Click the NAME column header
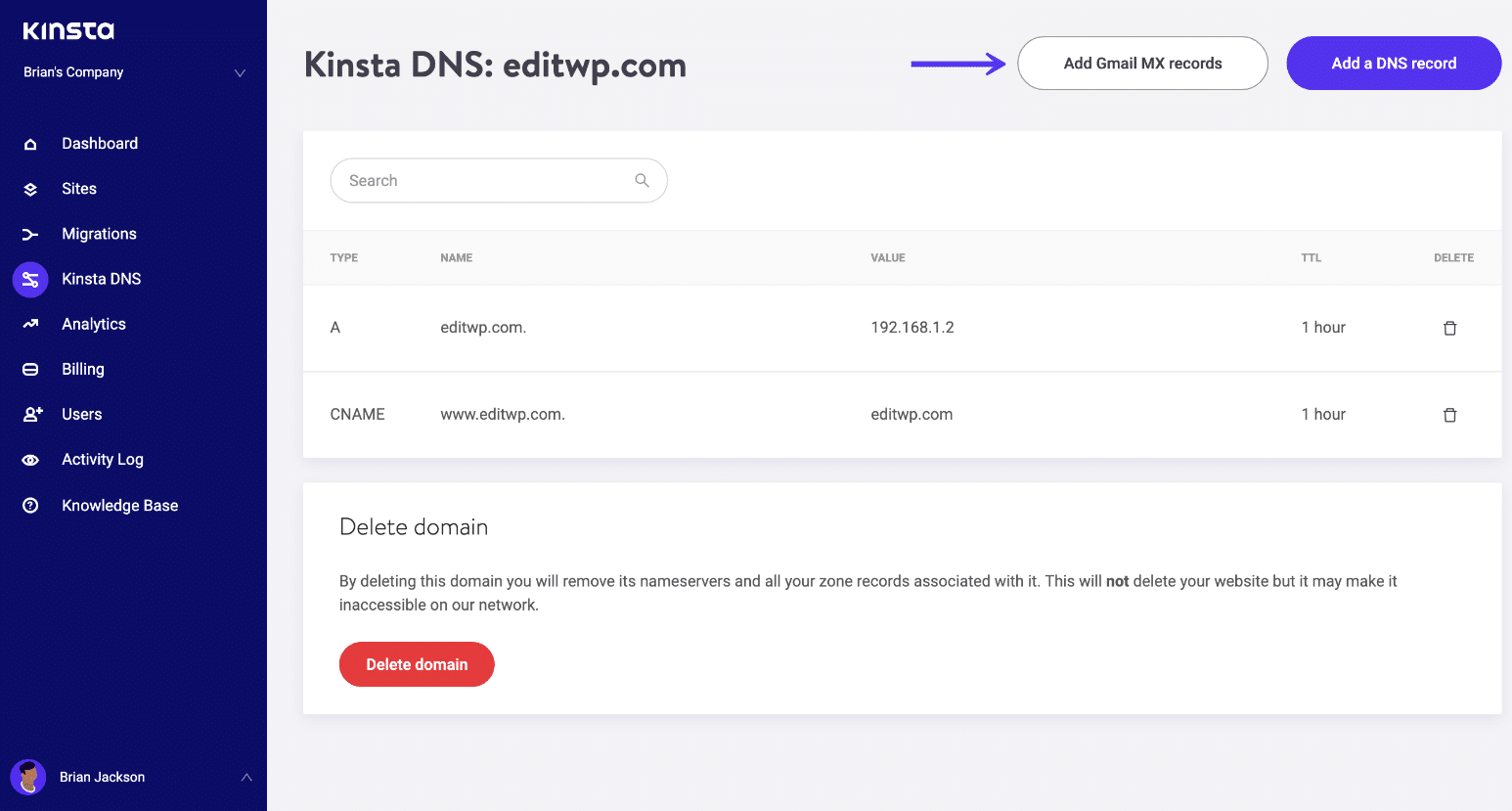Screen dimensions: 1512x811 pos(456,257)
